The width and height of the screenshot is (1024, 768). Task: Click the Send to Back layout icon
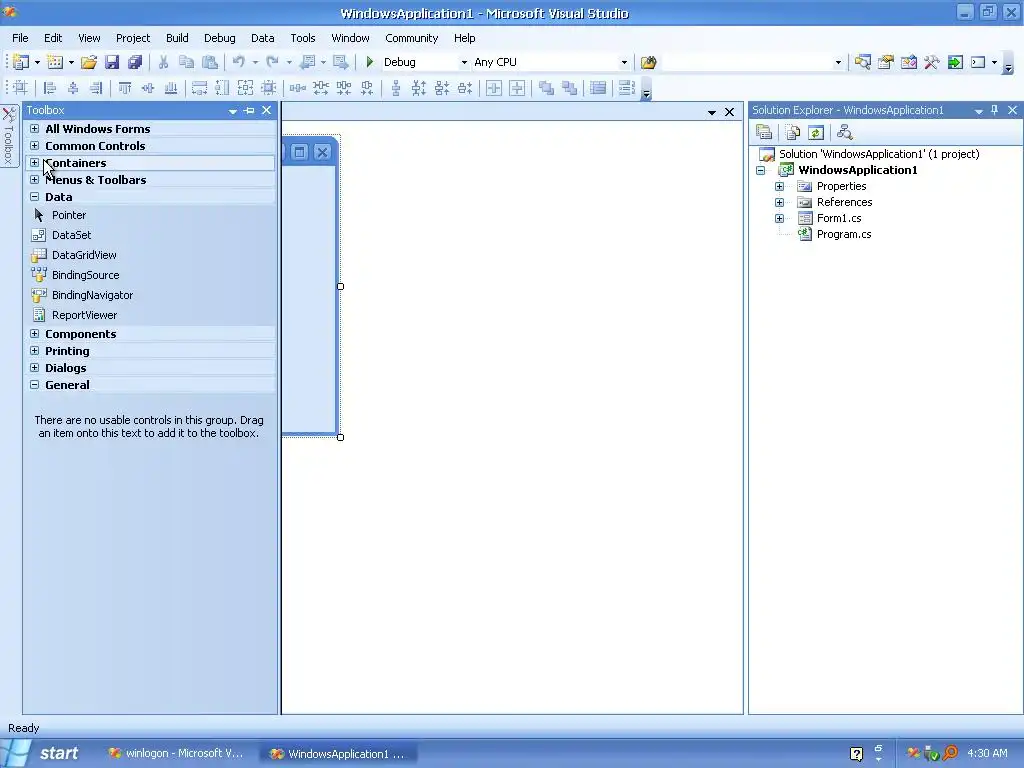(569, 88)
